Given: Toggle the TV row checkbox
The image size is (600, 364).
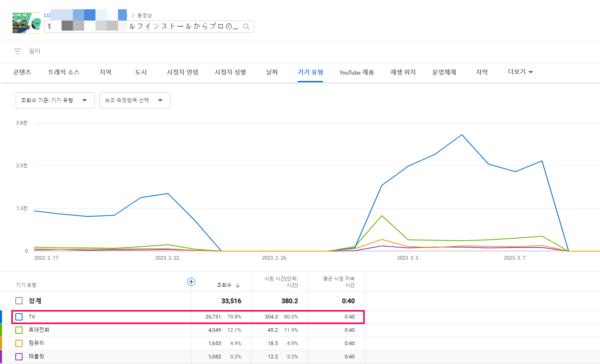Looking at the screenshot, I should click(19, 317).
